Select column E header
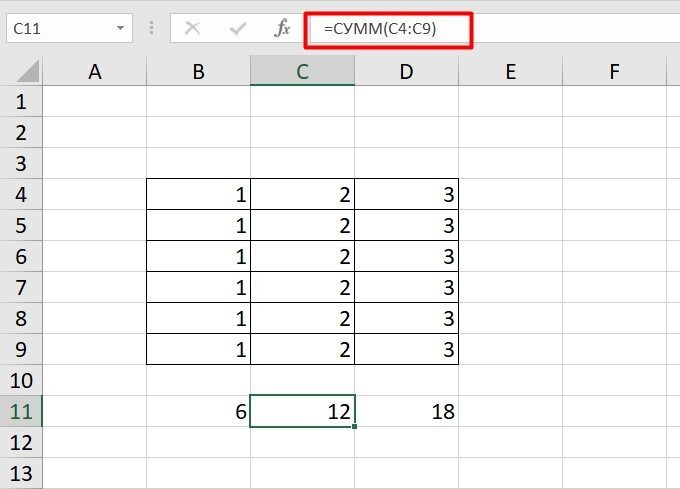The width and height of the screenshot is (680, 489). 510,71
